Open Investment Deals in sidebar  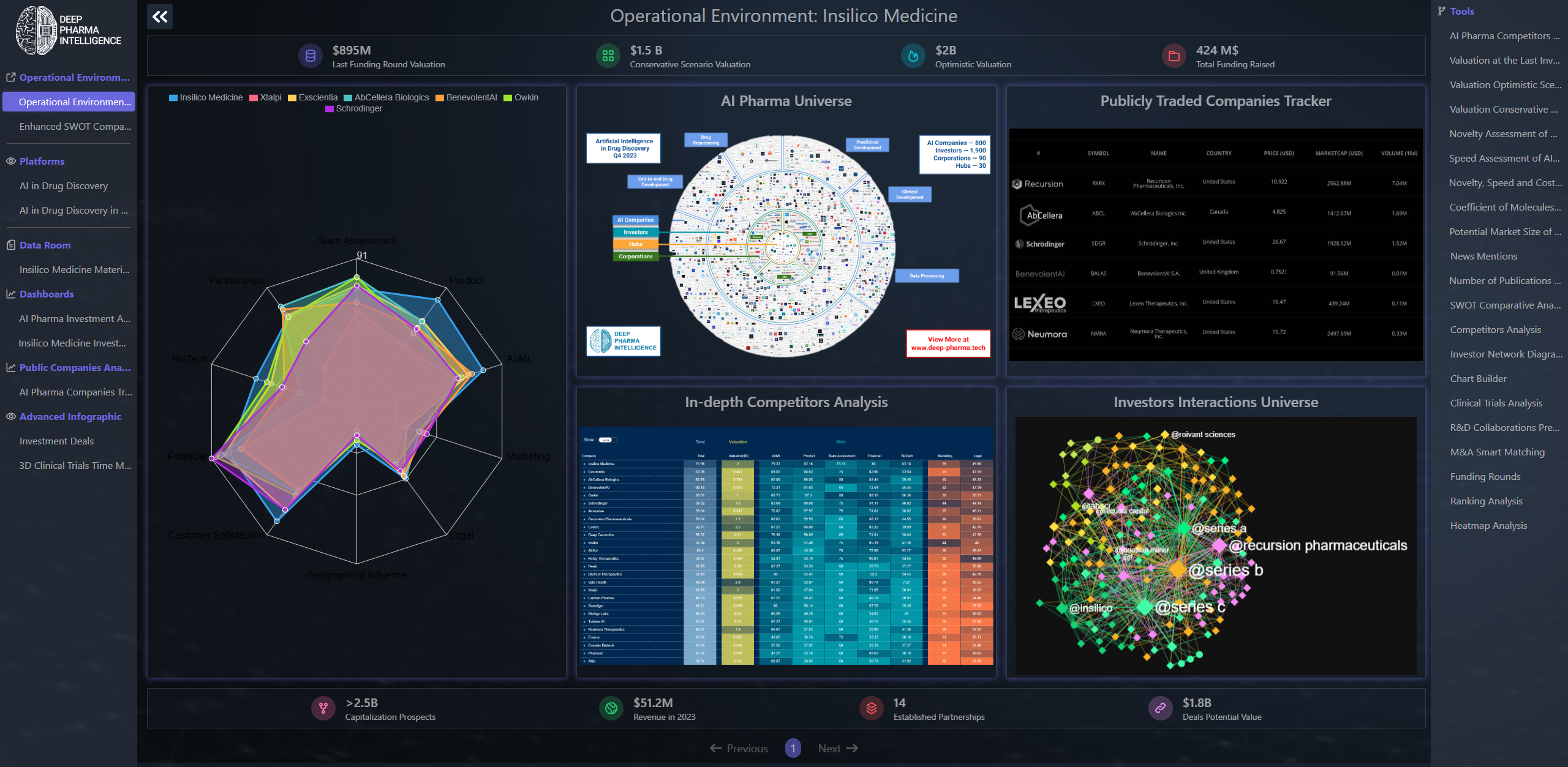tap(56, 441)
